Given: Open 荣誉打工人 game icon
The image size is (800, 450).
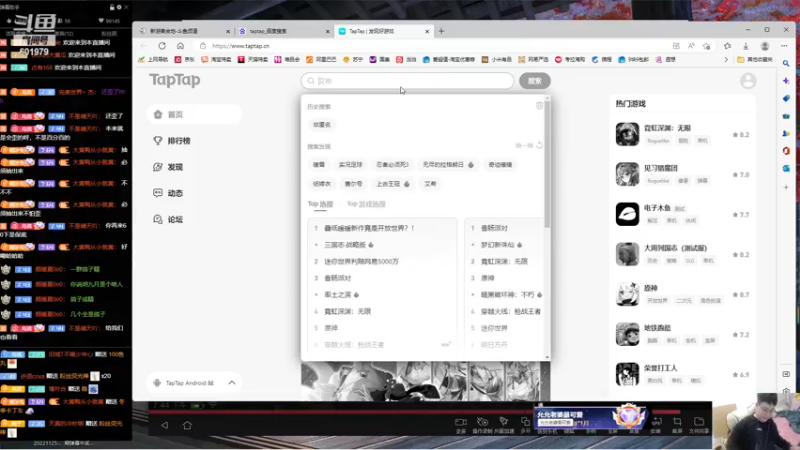Looking at the screenshot, I should (627, 374).
